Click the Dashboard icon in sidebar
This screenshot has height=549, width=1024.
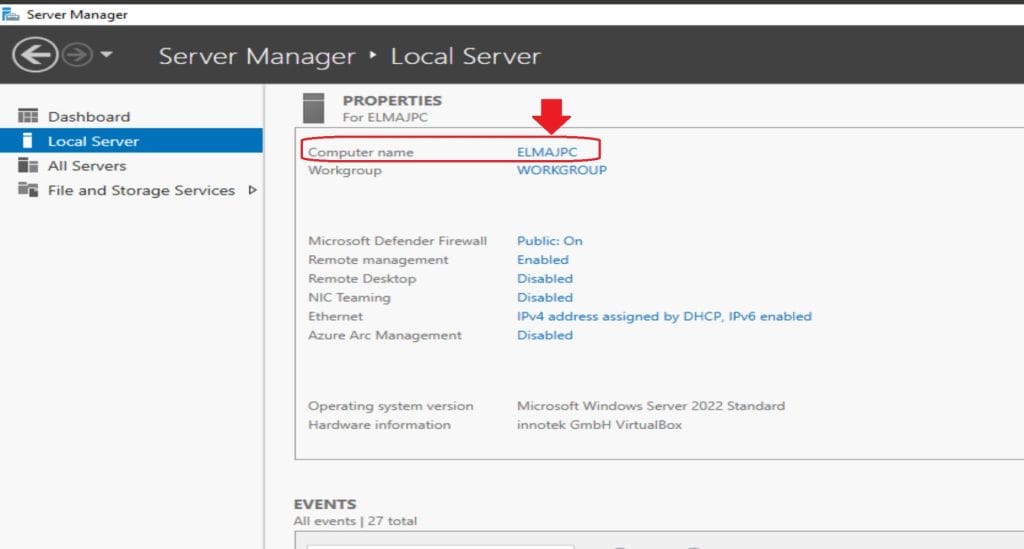click(28, 116)
